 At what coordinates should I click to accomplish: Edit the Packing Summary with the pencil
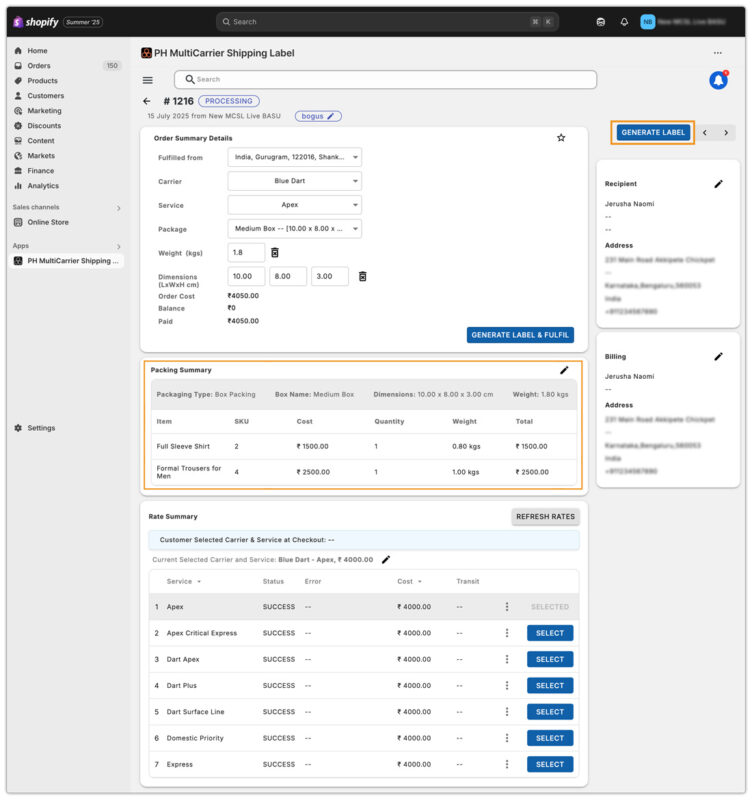(564, 370)
